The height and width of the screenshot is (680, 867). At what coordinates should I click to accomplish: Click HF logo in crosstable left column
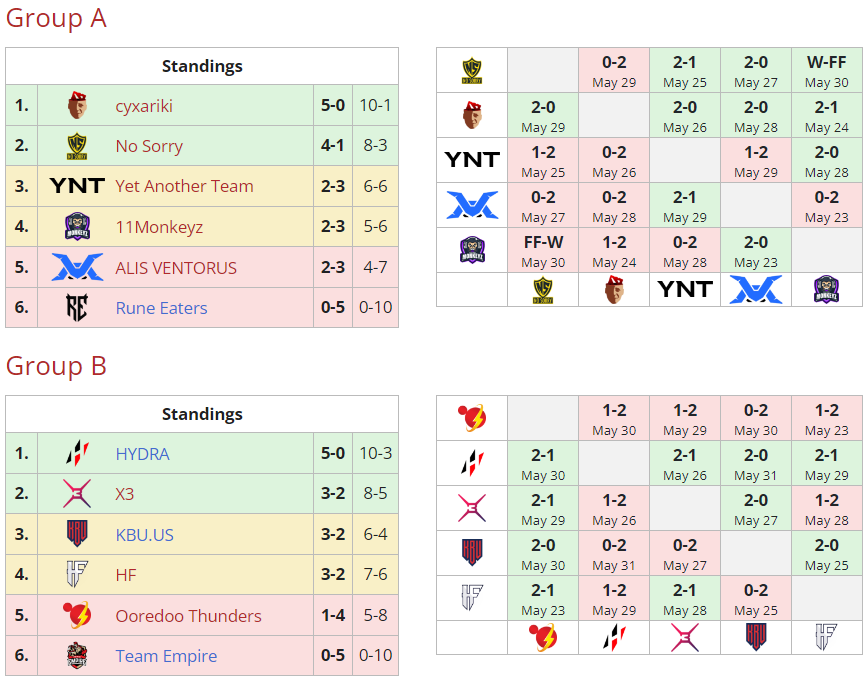[x=472, y=598]
